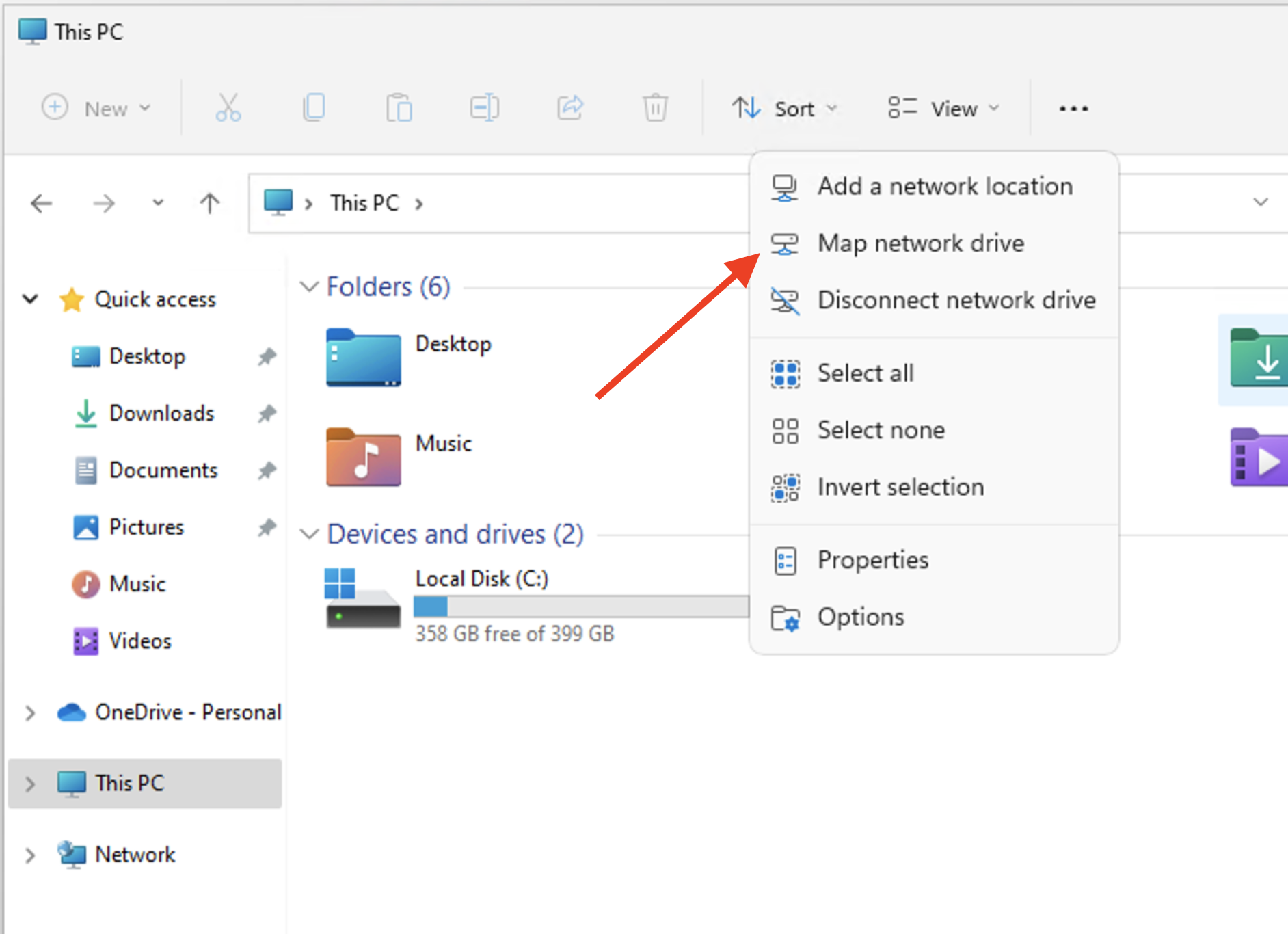Click the Paste icon in toolbar
1288x934 pixels.
point(399,107)
